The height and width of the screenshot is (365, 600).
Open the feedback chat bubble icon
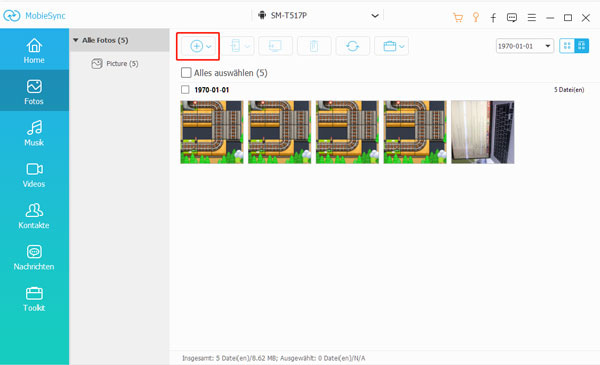[x=512, y=18]
